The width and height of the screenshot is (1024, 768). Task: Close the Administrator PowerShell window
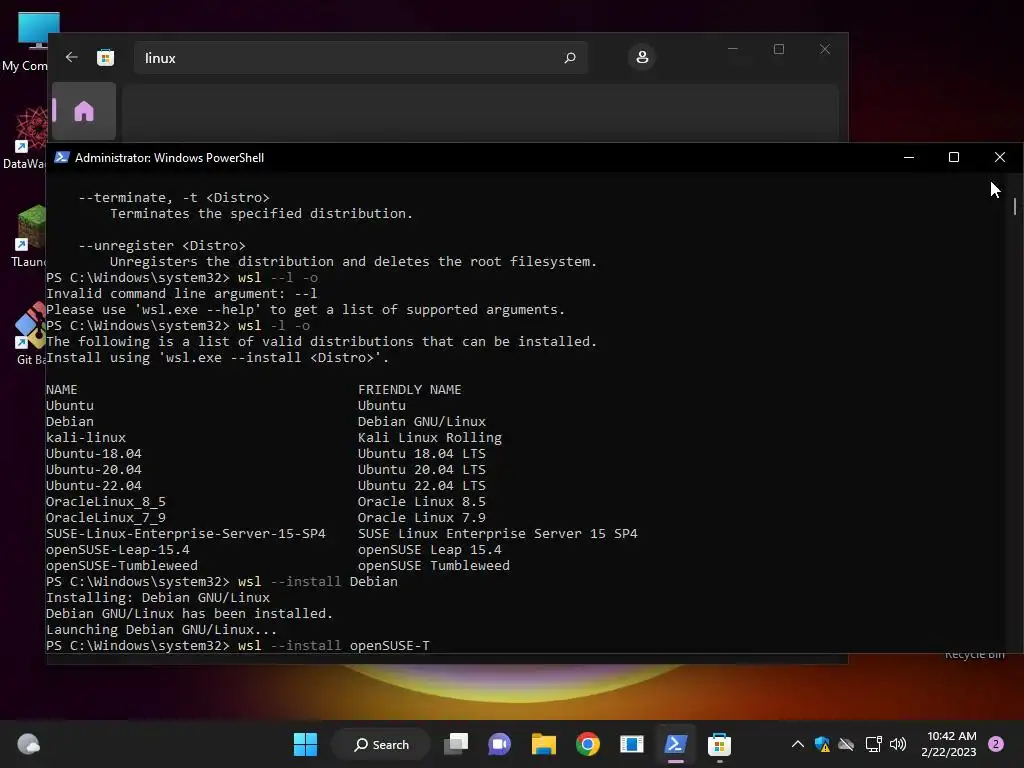(x=999, y=157)
